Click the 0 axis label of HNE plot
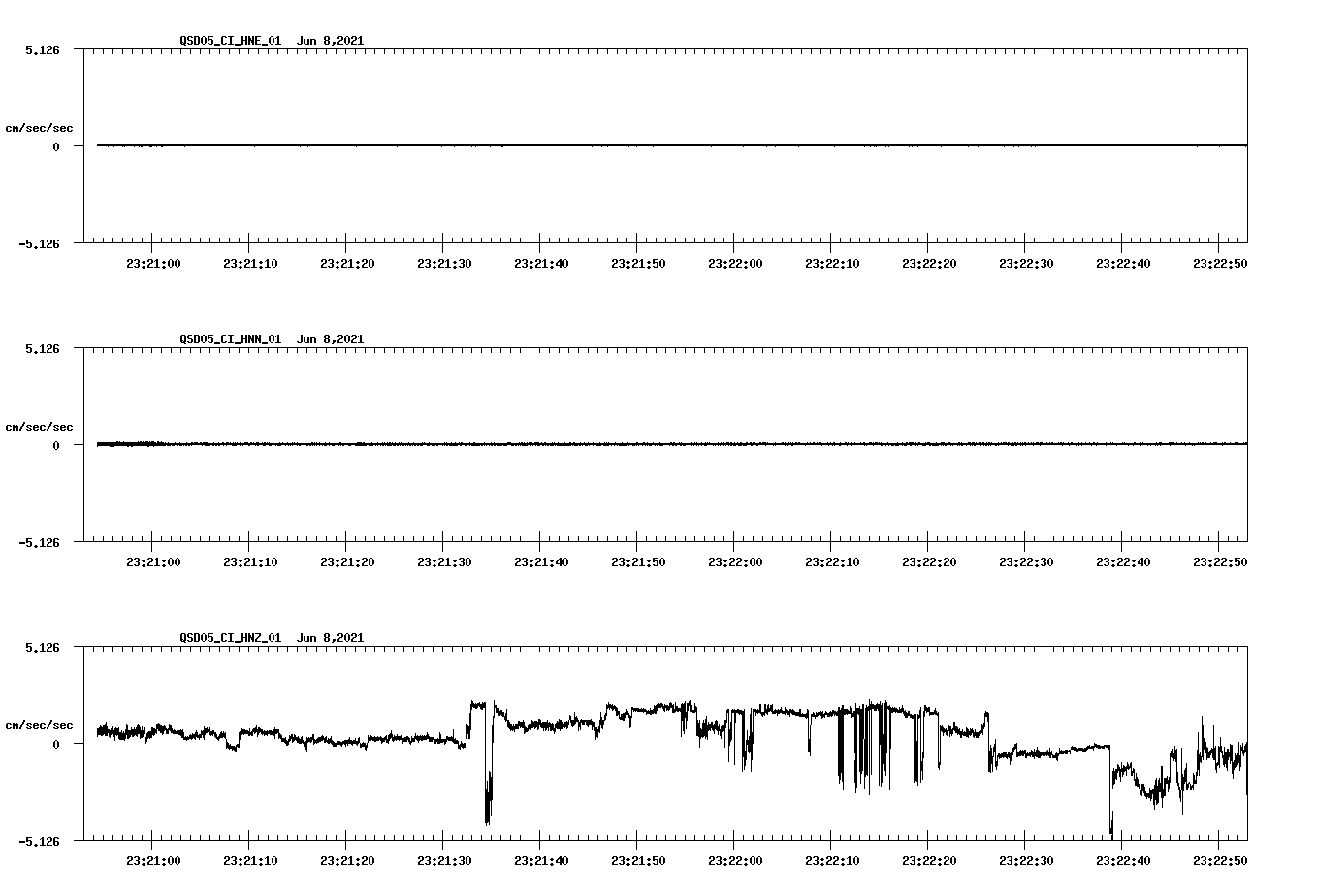Viewport: 1317px width, 896px height. coord(56,146)
